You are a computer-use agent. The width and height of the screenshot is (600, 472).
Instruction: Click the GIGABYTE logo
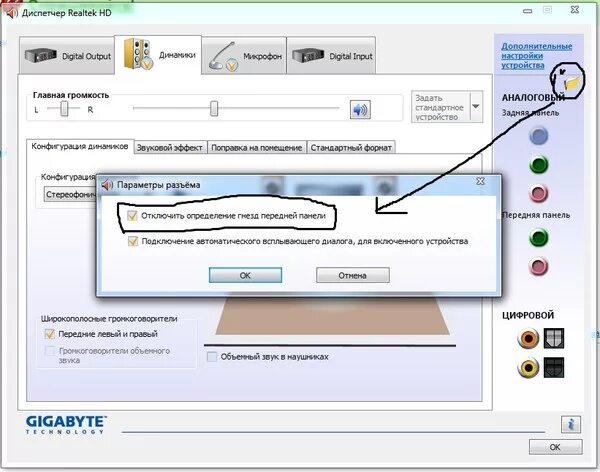(x=66, y=425)
